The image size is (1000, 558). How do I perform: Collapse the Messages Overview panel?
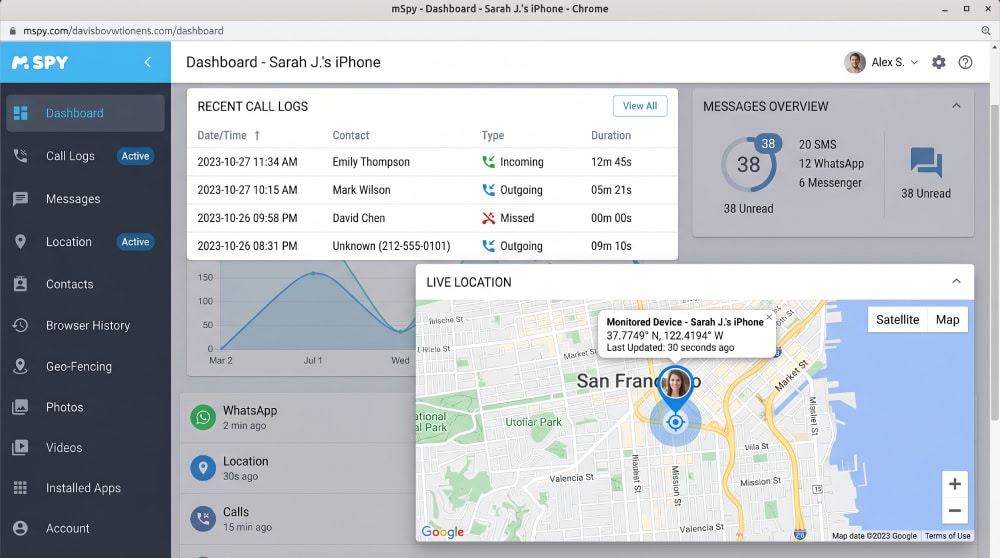(956, 106)
